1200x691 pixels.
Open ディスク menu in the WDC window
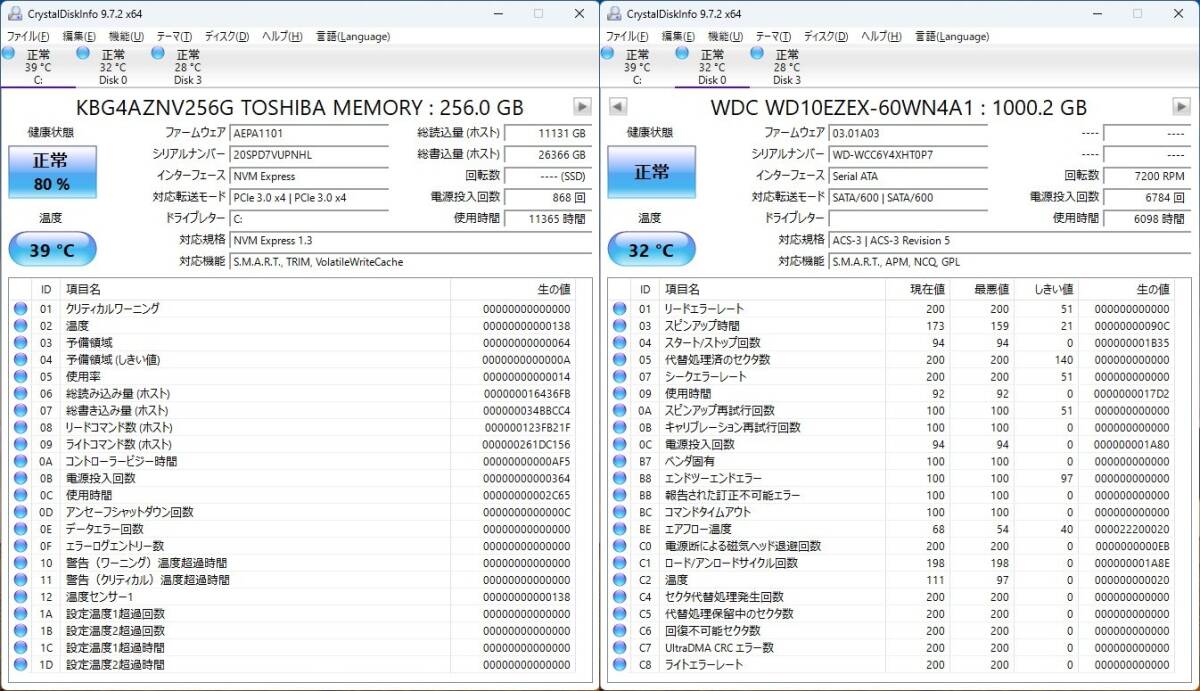pos(826,37)
